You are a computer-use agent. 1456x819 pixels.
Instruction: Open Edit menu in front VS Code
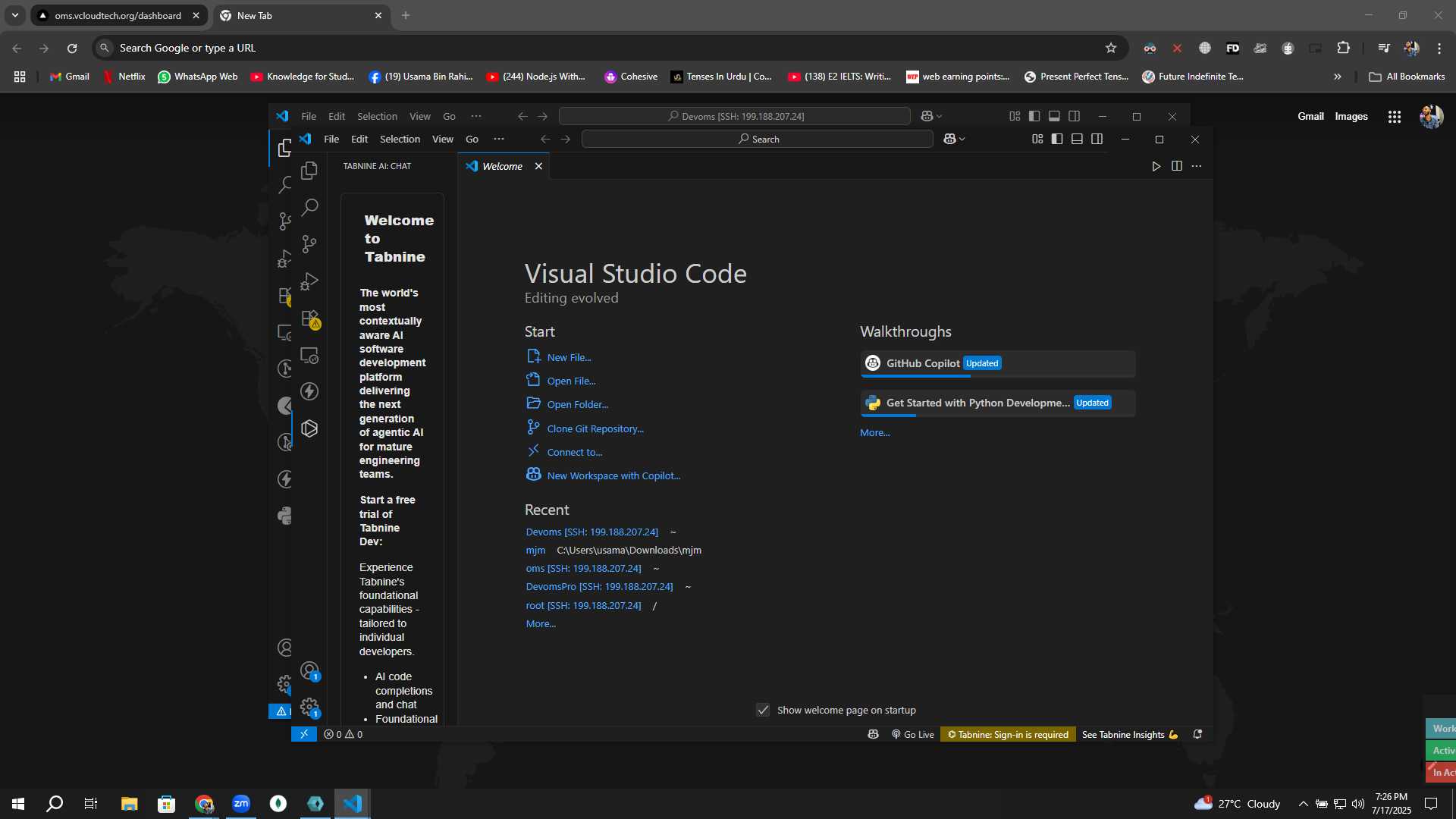(359, 139)
